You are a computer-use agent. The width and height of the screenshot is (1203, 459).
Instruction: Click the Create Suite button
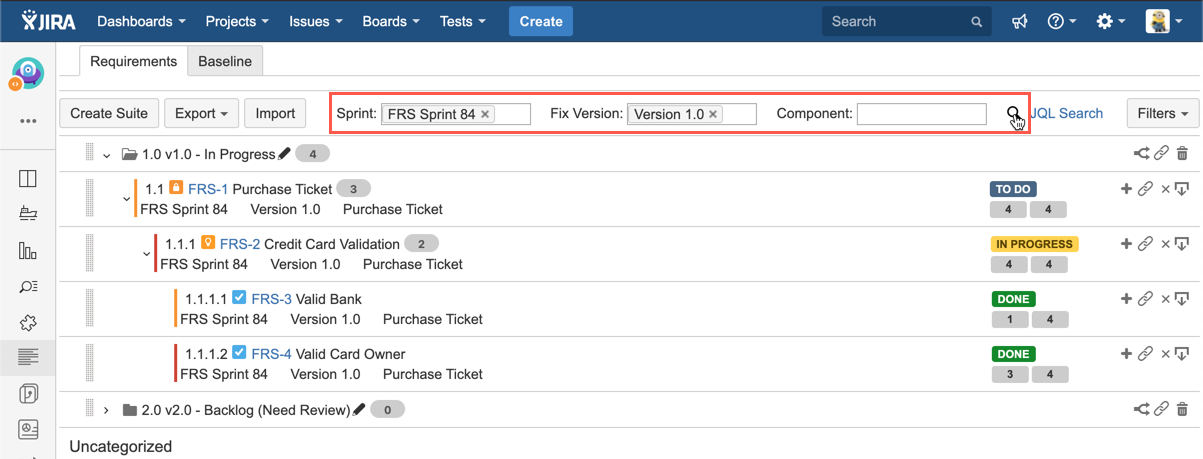coord(109,113)
